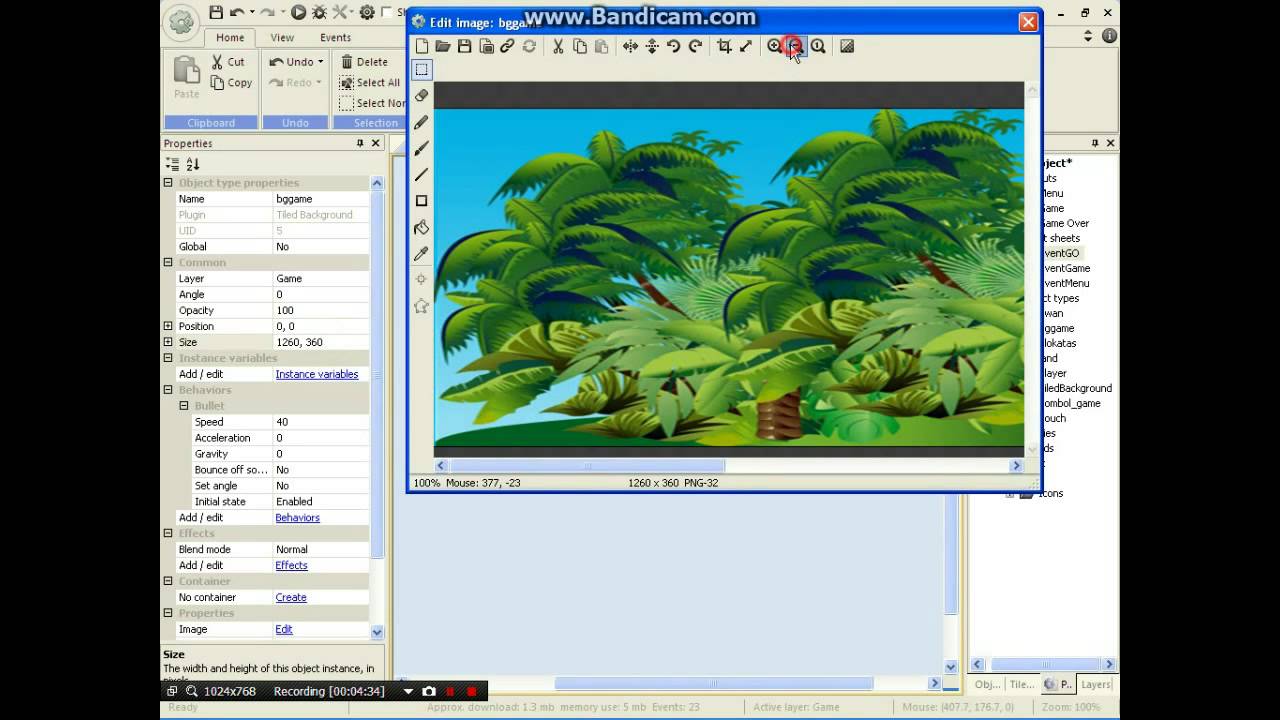Open the Behaviors add/edit link
The height and width of the screenshot is (720, 1280).
(x=298, y=518)
